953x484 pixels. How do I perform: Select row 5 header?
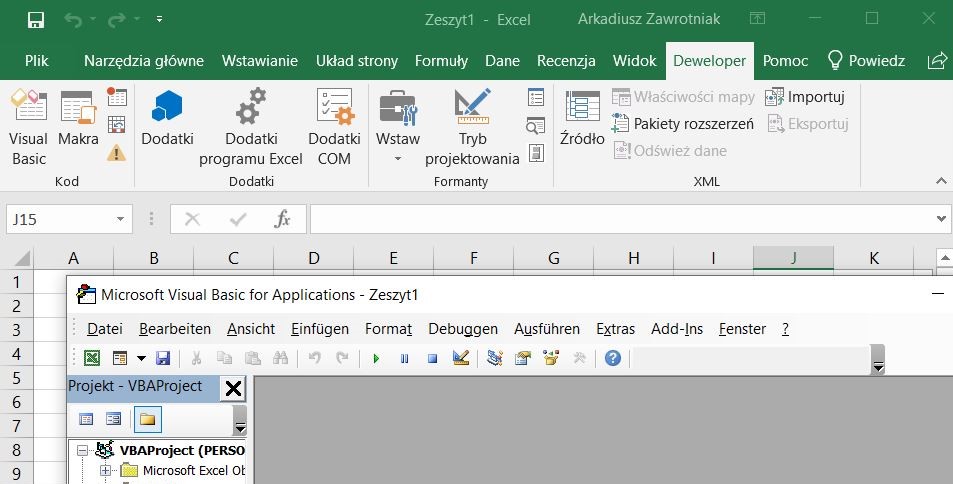[16, 378]
